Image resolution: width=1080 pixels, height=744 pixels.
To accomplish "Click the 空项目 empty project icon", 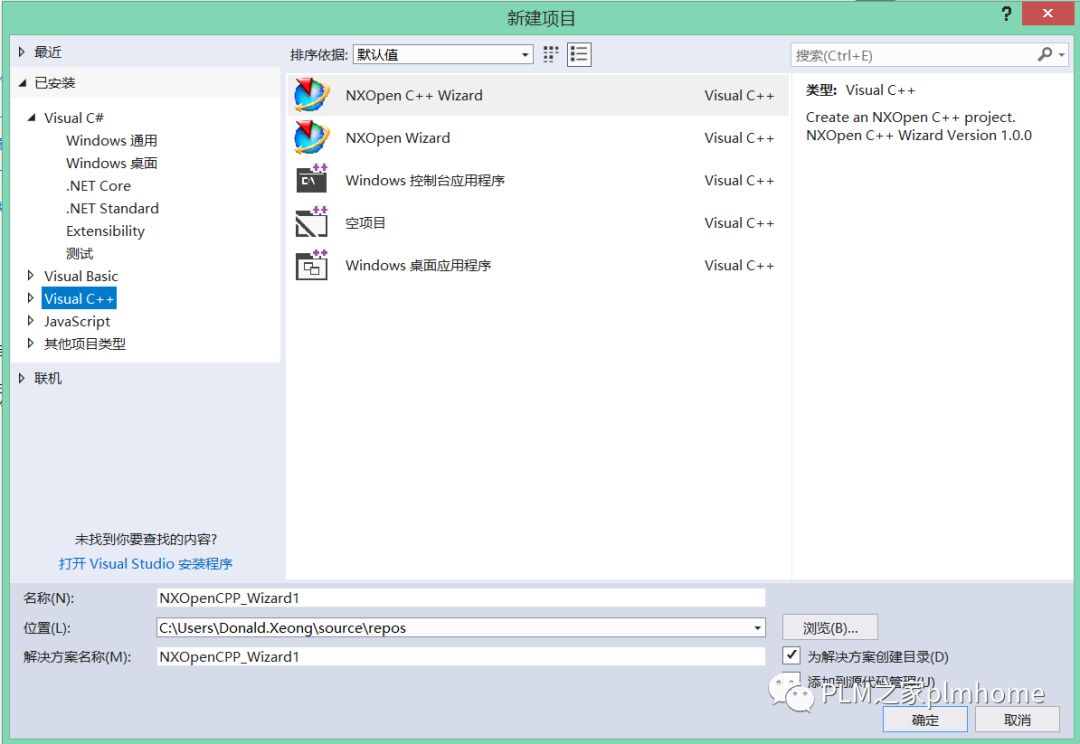I will coord(311,222).
